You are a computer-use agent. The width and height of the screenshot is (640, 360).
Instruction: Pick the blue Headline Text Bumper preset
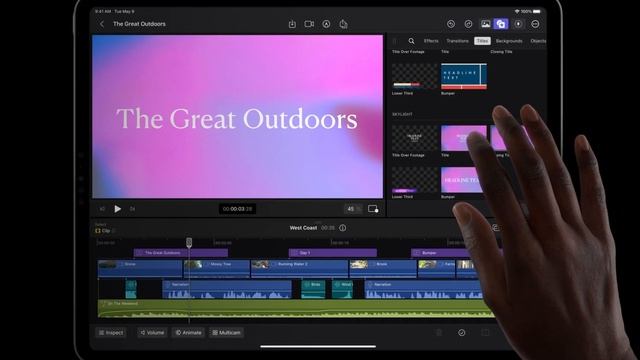click(x=464, y=76)
